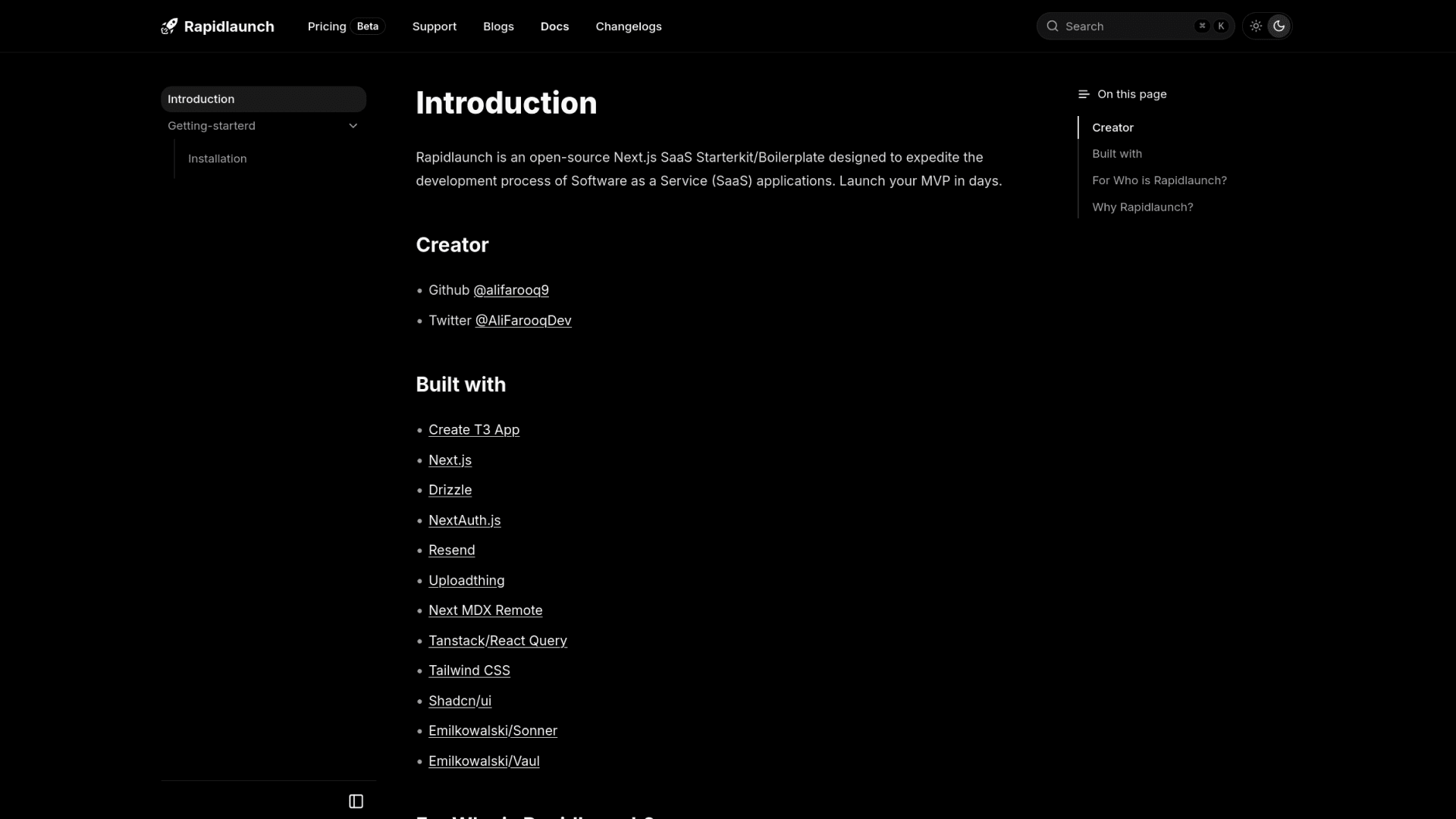
Task: Jump to Built with section
Action: [1117, 154]
